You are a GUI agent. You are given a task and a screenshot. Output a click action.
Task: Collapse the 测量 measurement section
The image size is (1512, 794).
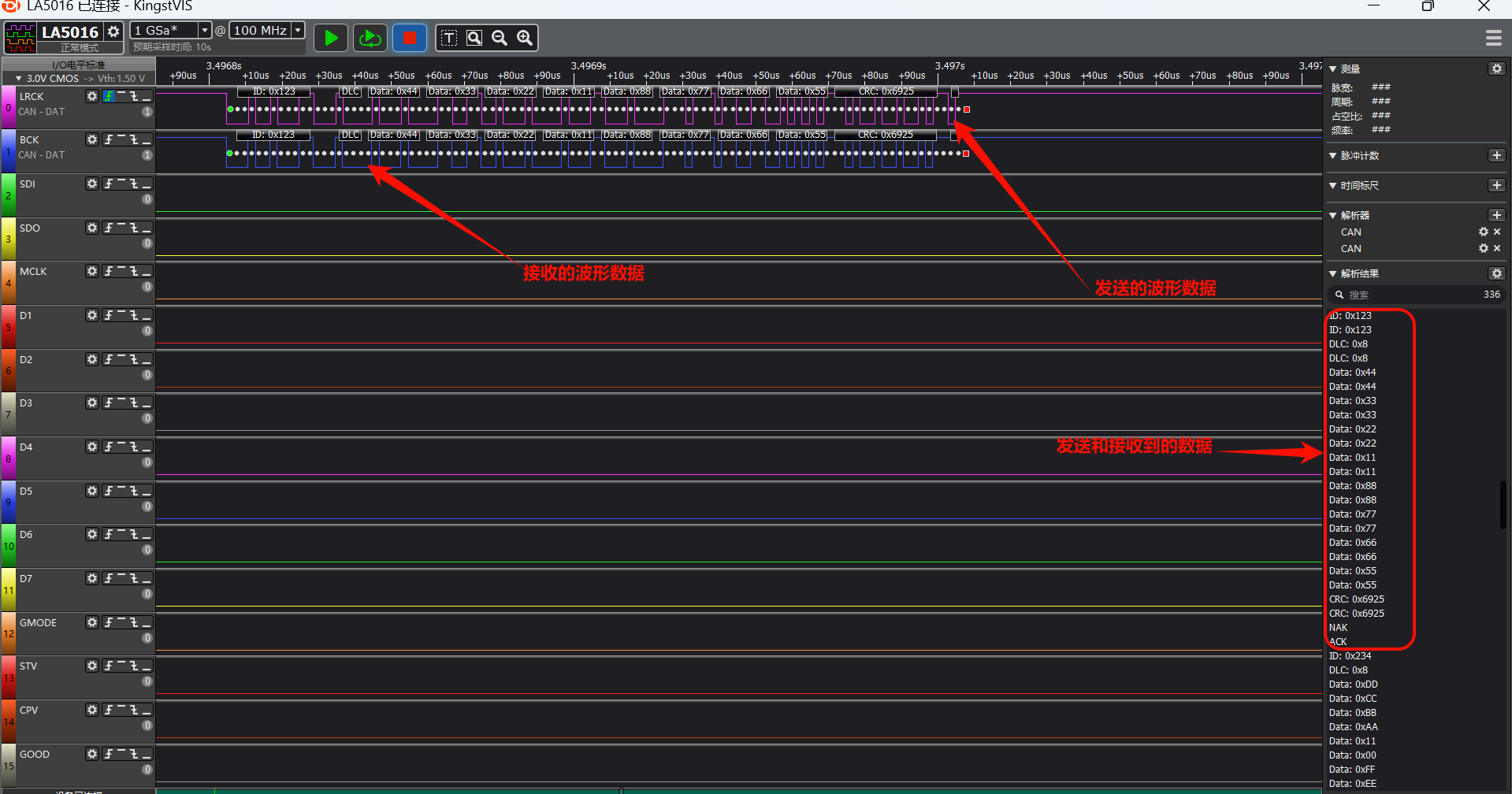[x=1333, y=69]
